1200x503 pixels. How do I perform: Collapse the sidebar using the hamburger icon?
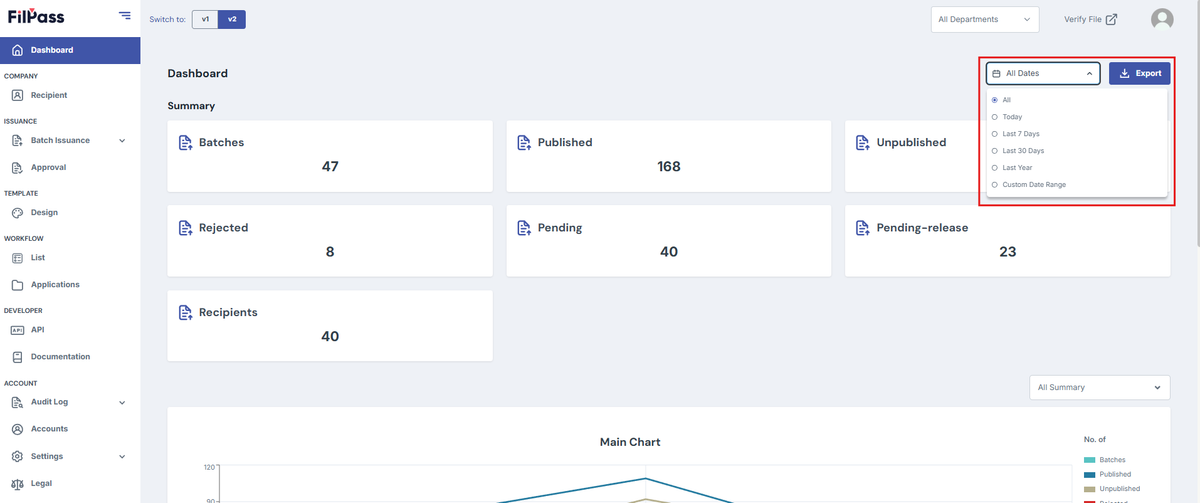tap(124, 15)
